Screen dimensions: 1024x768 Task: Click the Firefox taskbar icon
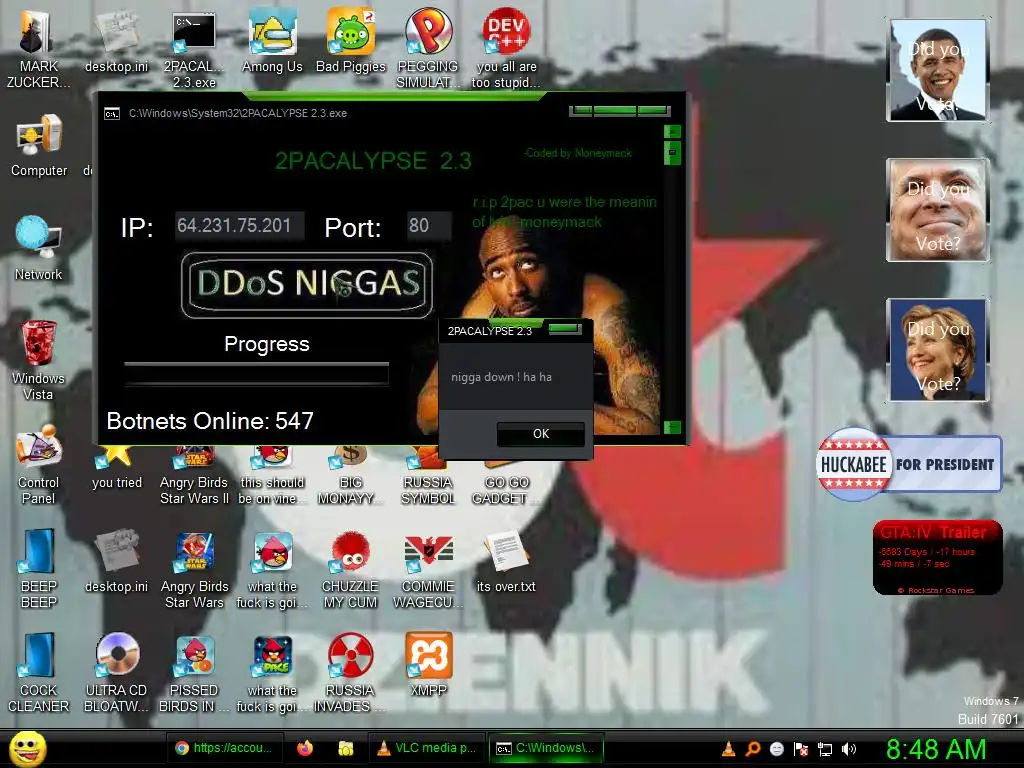(x=304, y=748)
